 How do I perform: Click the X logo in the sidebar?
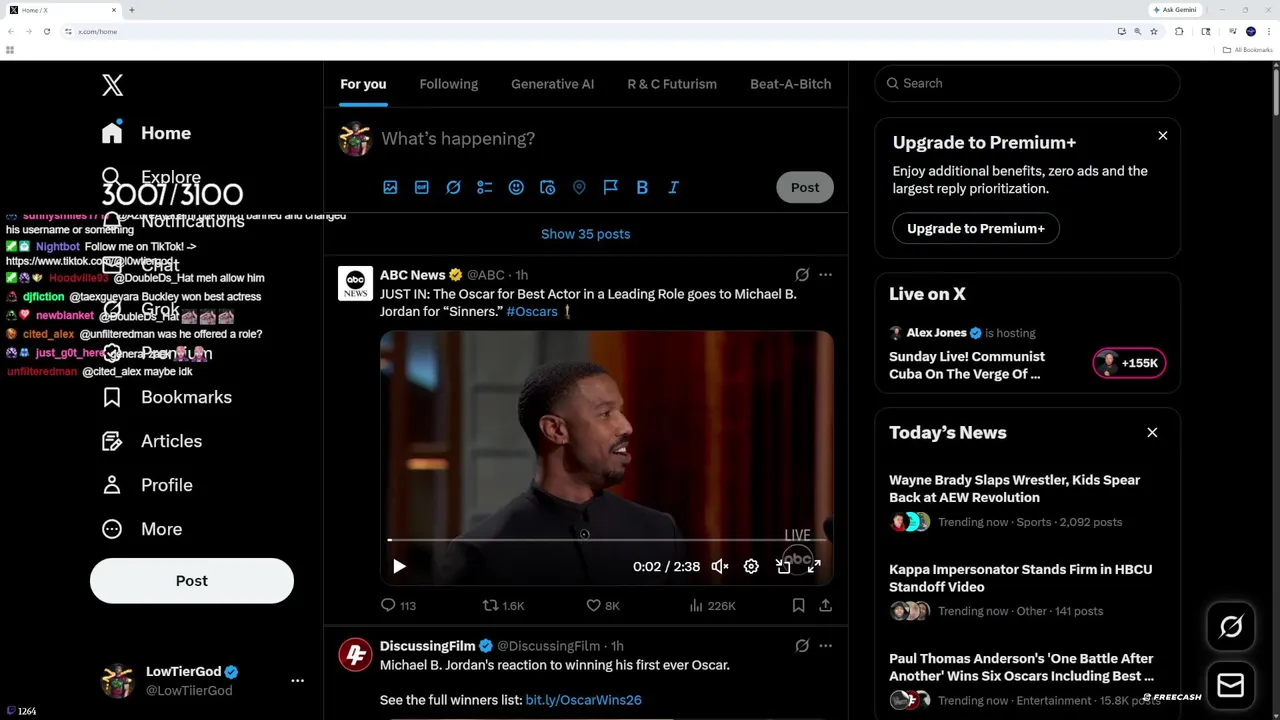[112, 85]
